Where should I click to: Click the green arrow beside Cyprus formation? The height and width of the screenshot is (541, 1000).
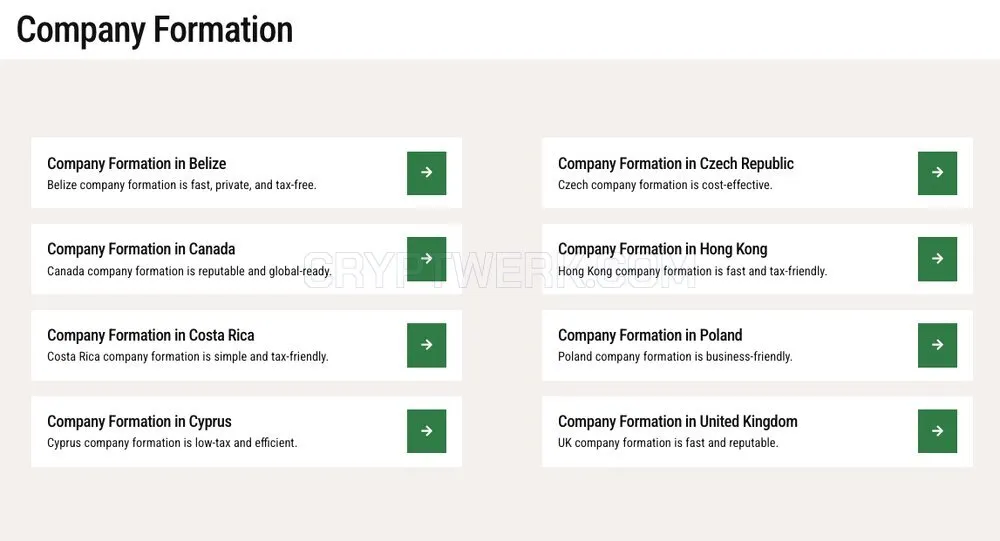[x=427, y=431]
